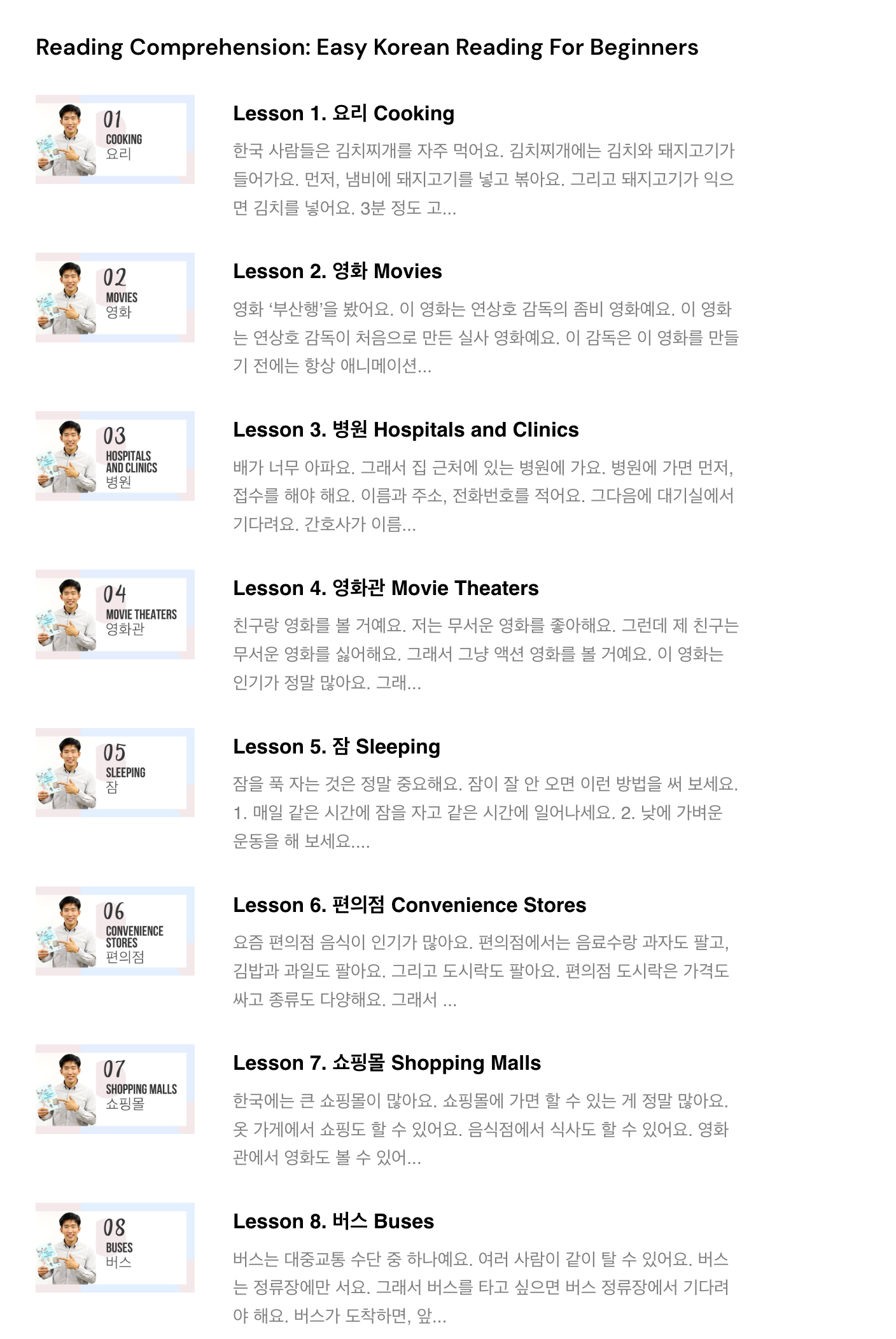Open the Lesson 1 Cooking thumbnail

(115, 139)
